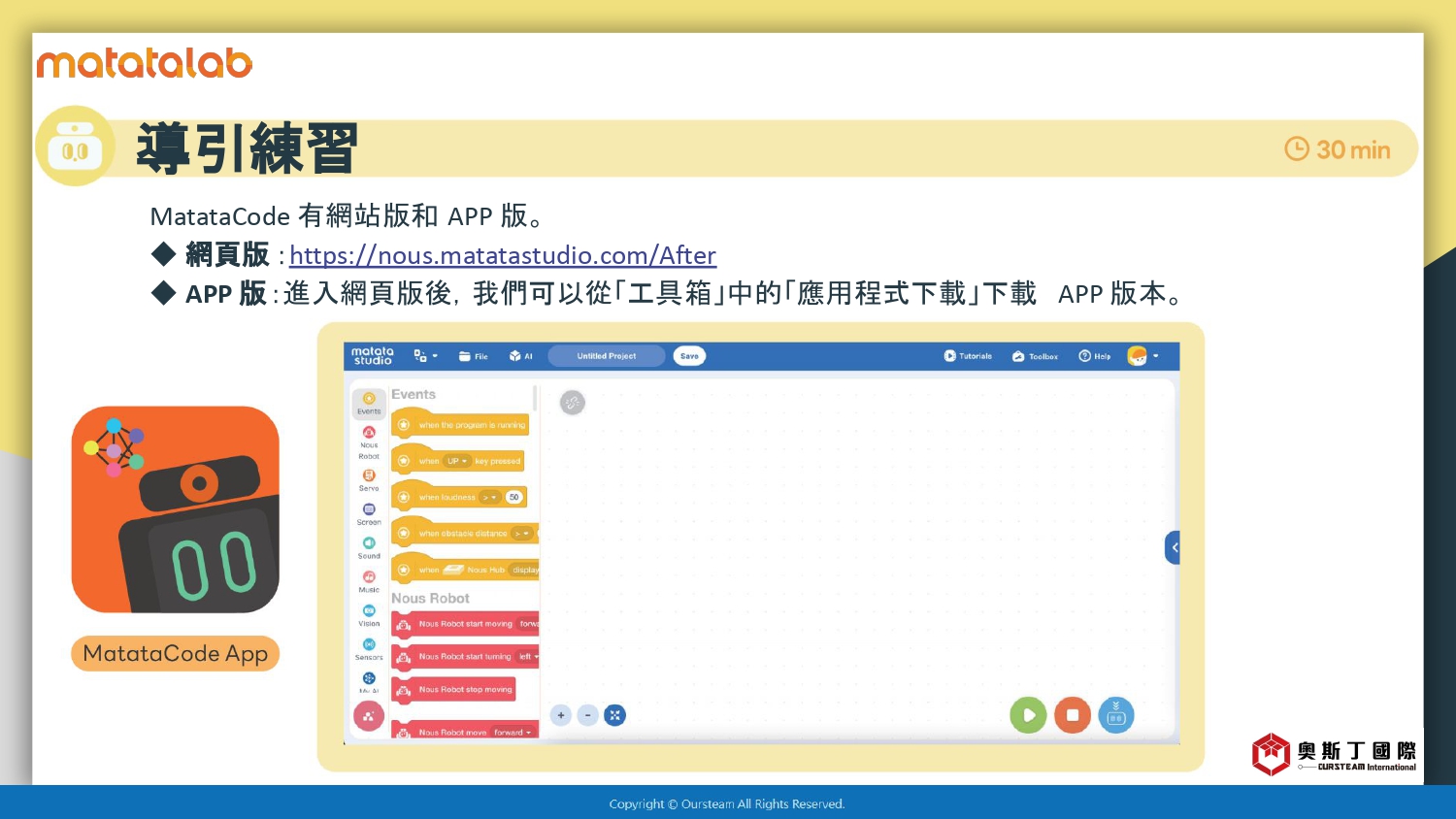The width and height of the screenshot is (1456, 819).
Task: Click the blue upload-to-robot button
Action: (x=1116, y=715)
